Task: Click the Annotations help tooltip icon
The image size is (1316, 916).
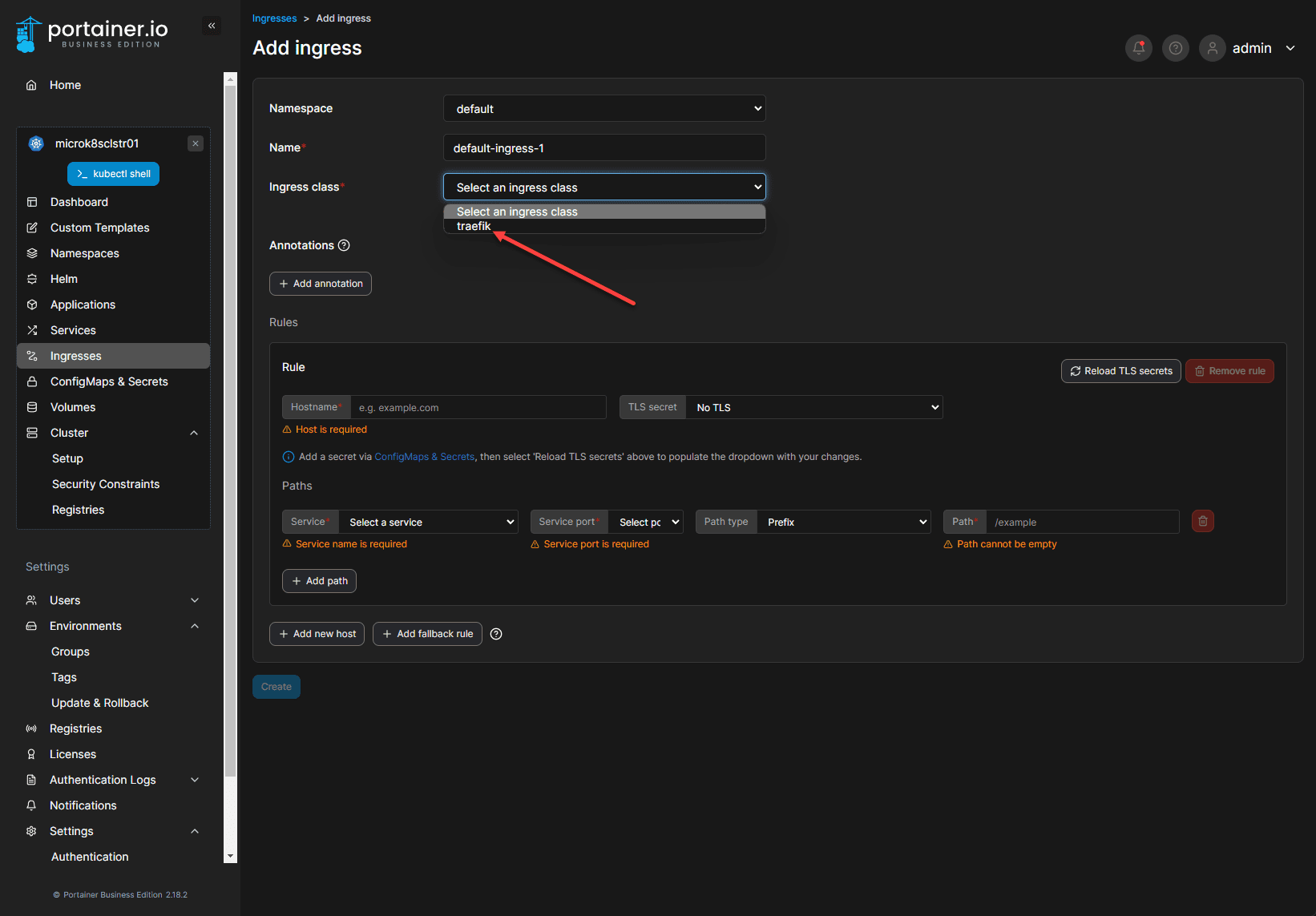Action: pyautogui.click(x=344, y=245)
